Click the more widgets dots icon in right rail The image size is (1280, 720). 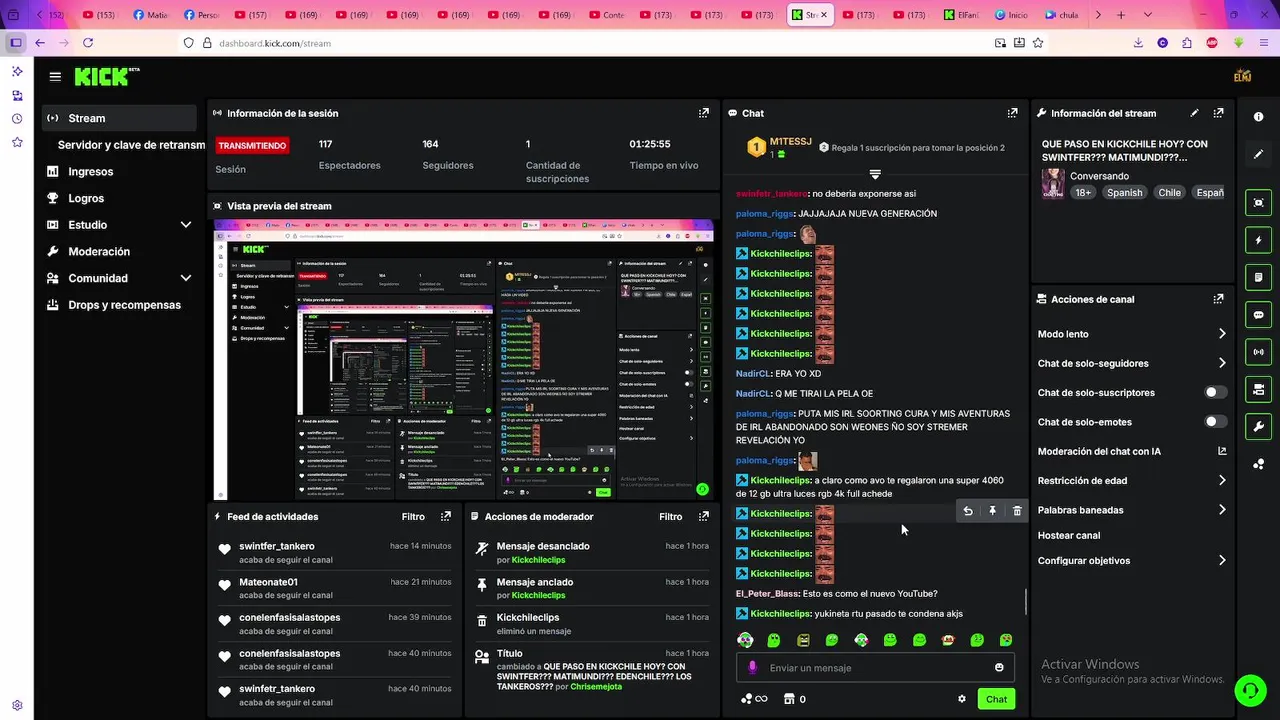click(x=1259, y=464)
